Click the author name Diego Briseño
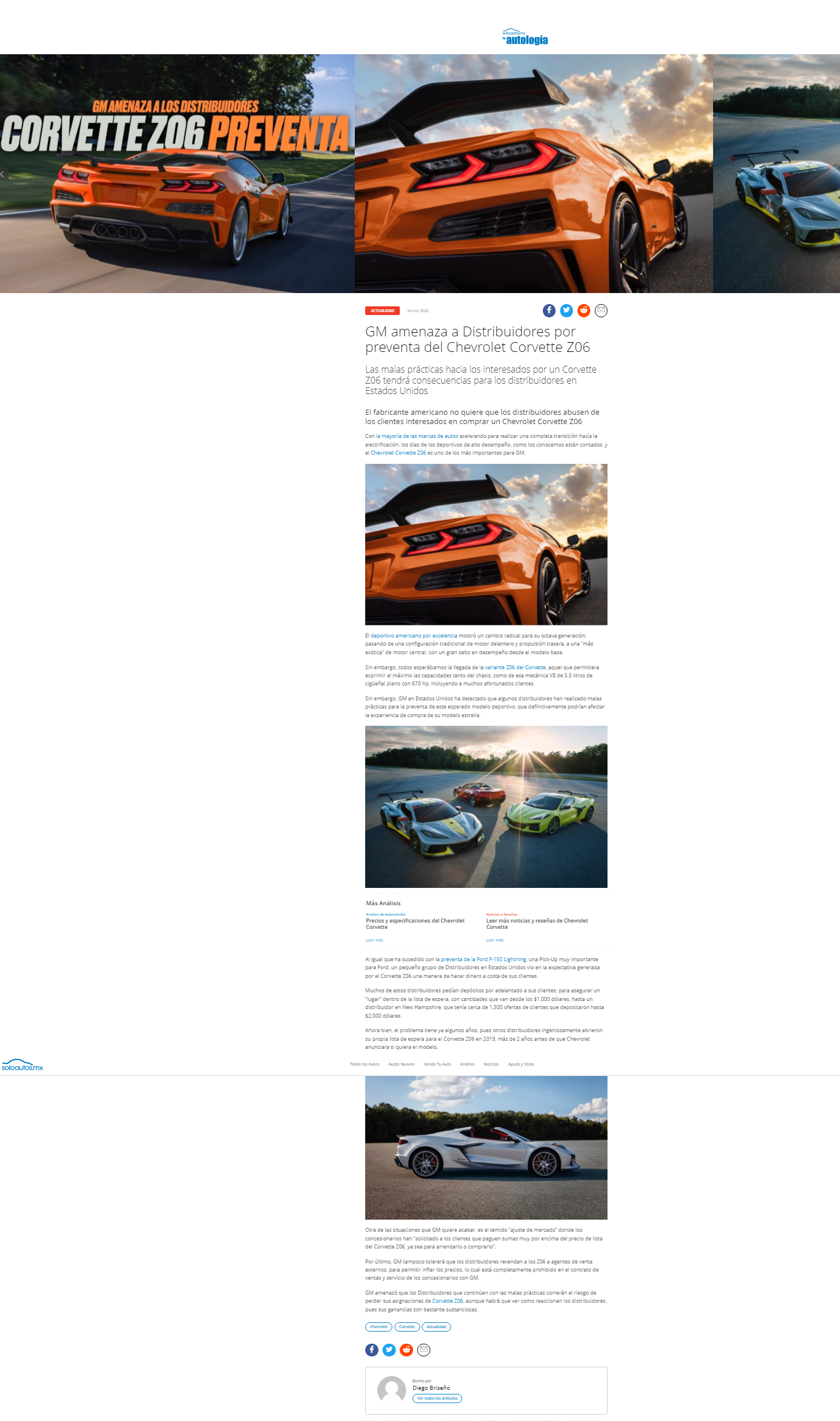The width and height of the screenshot is (840, 1421). coord(432,1388)
